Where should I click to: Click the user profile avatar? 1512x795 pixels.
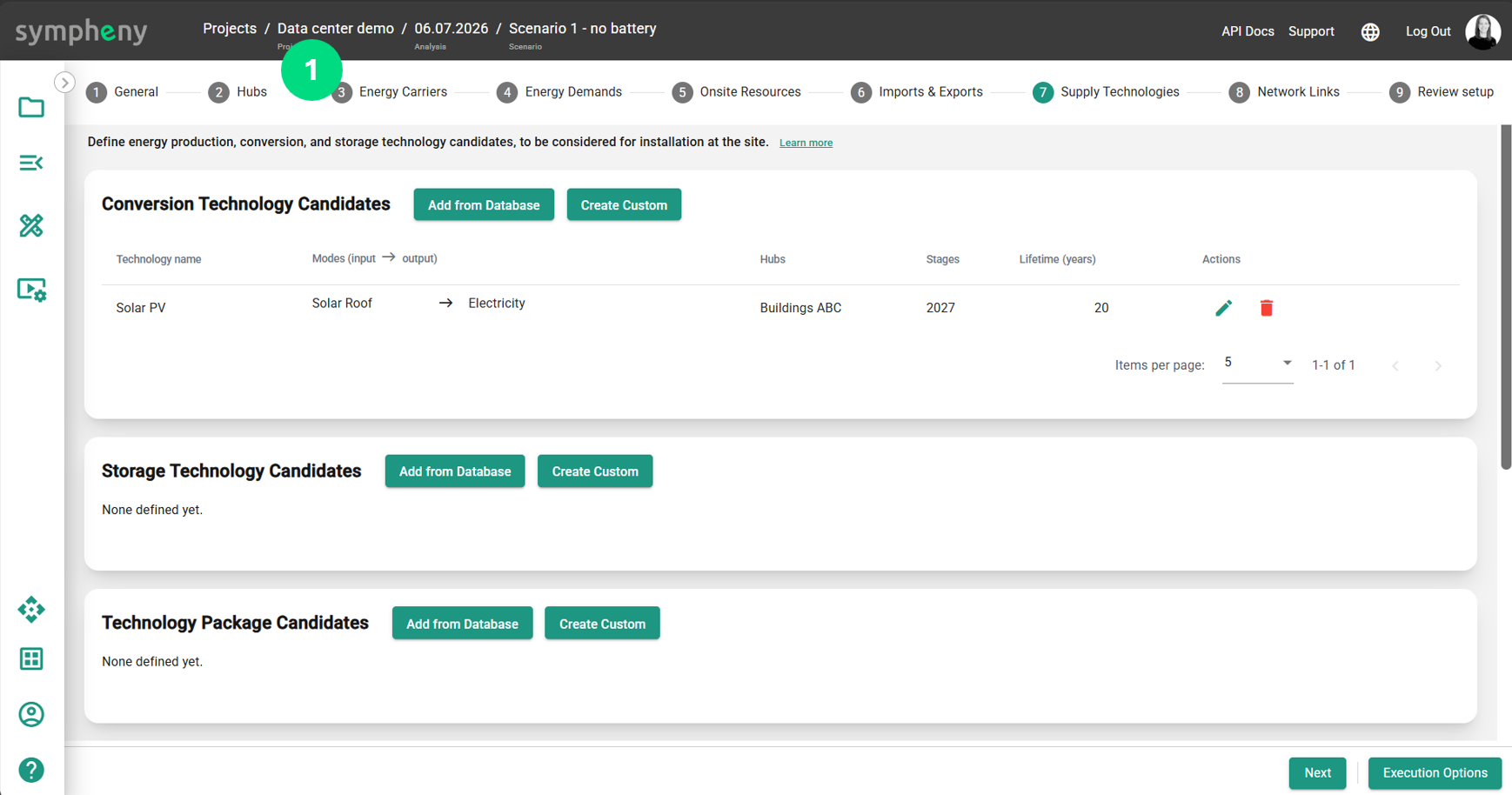pos(1482,31)
